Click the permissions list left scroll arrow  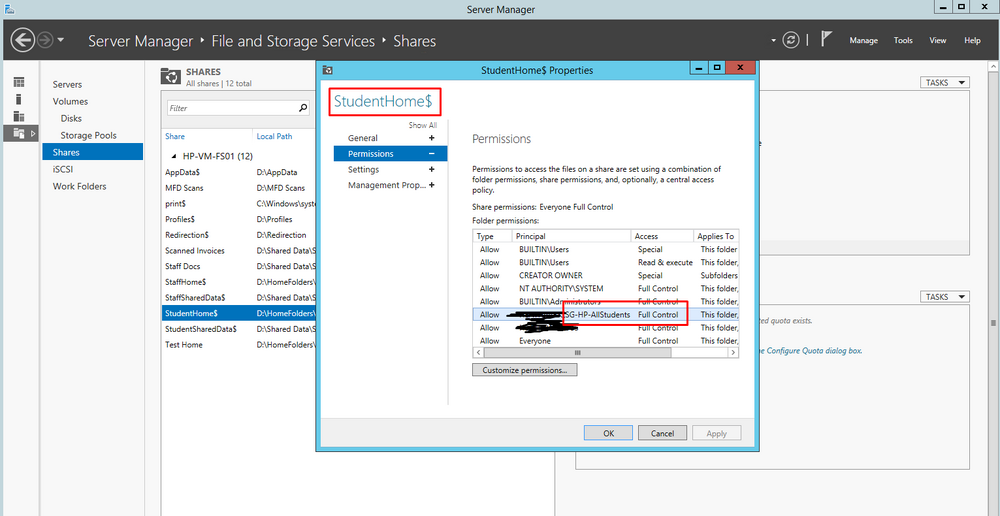point(478,352)
